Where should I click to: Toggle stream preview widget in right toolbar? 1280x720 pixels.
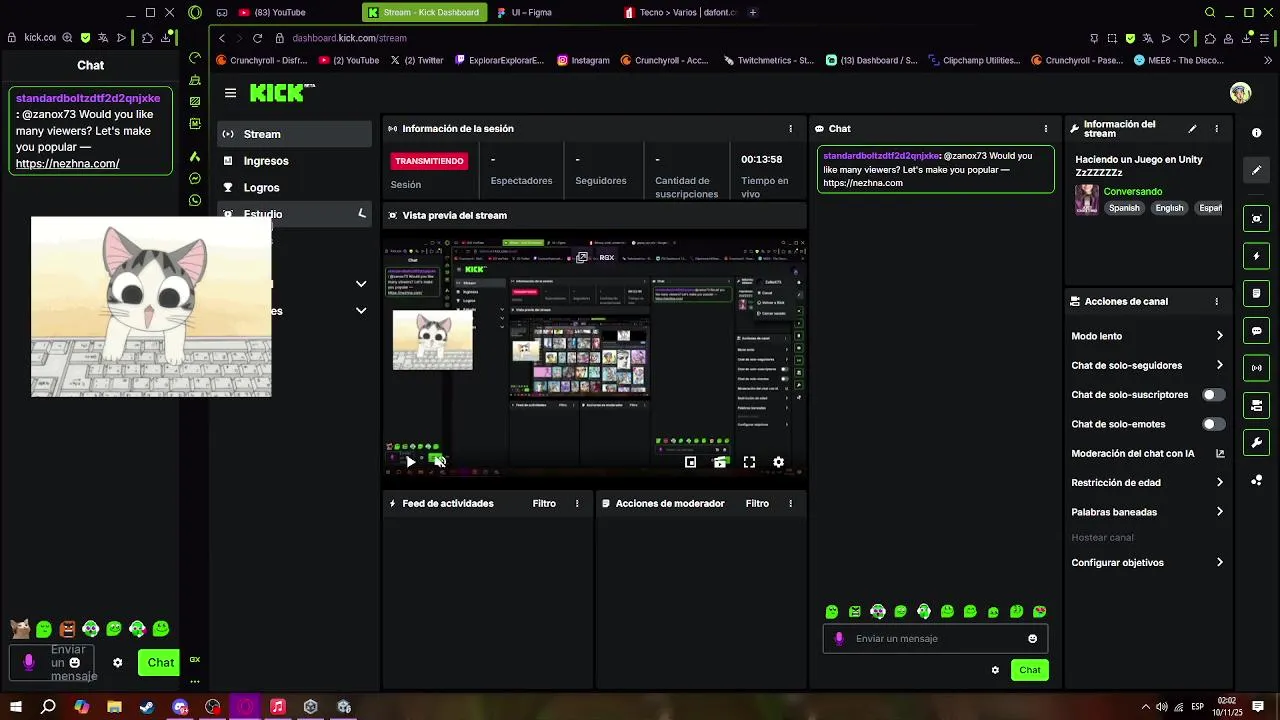click(1256, 219)
